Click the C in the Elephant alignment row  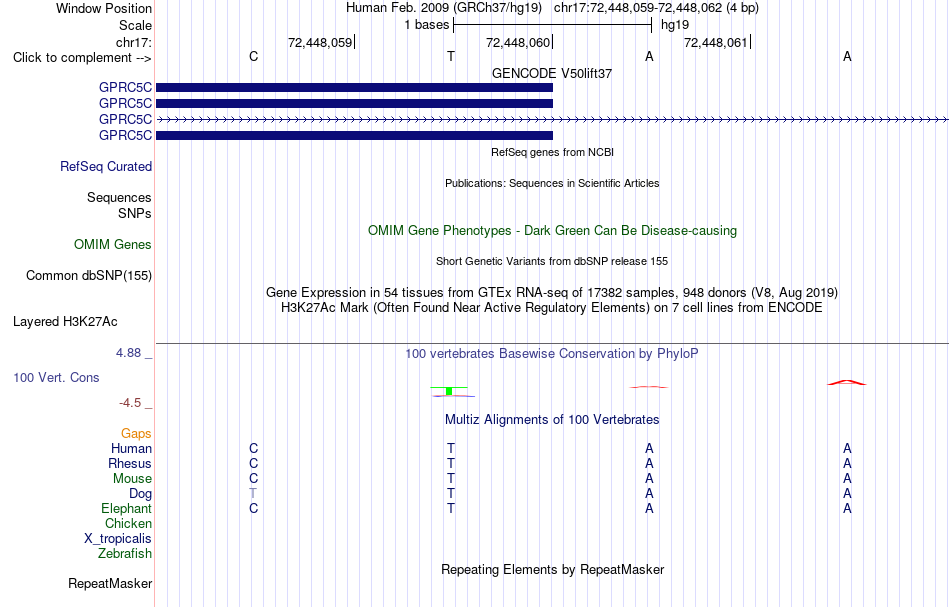click(x=253, y=509)
